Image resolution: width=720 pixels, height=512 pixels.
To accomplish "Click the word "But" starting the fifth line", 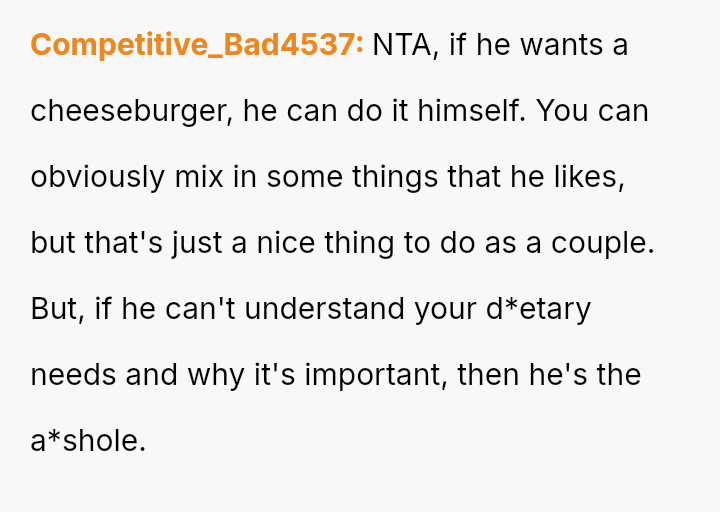I will 54,309.
